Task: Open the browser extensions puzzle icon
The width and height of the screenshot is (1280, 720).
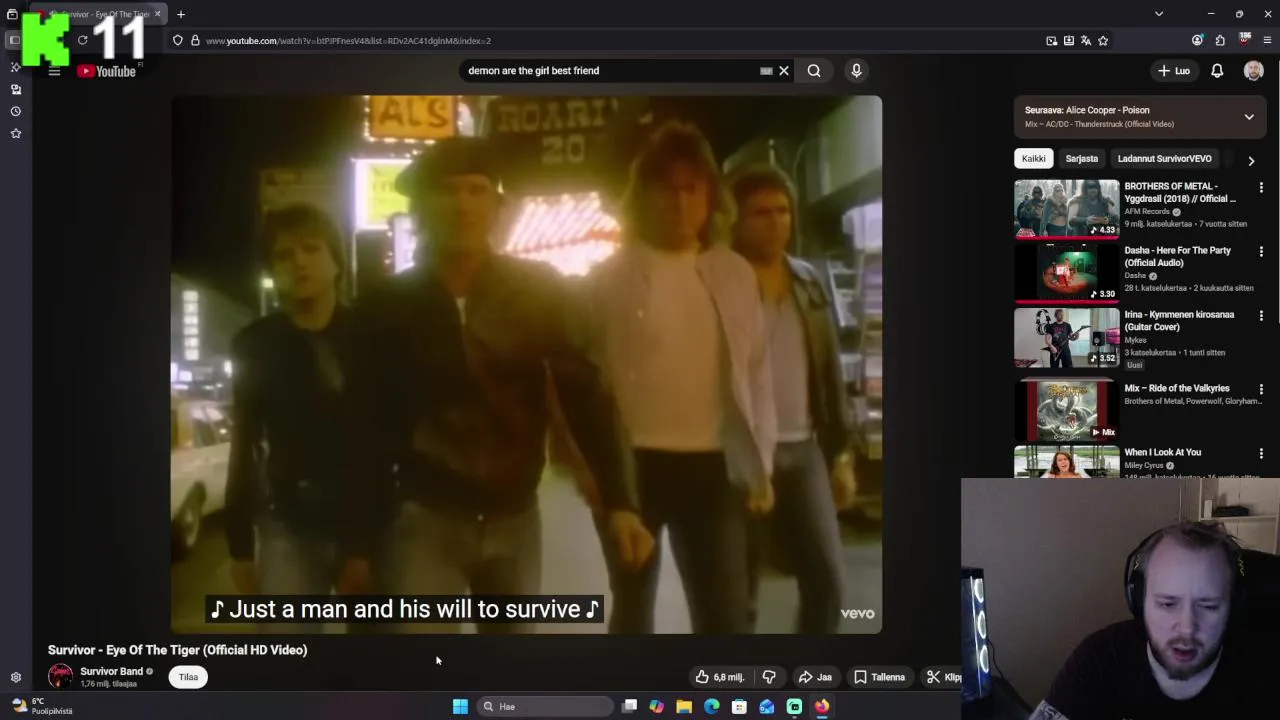Action: [1220, 41]
